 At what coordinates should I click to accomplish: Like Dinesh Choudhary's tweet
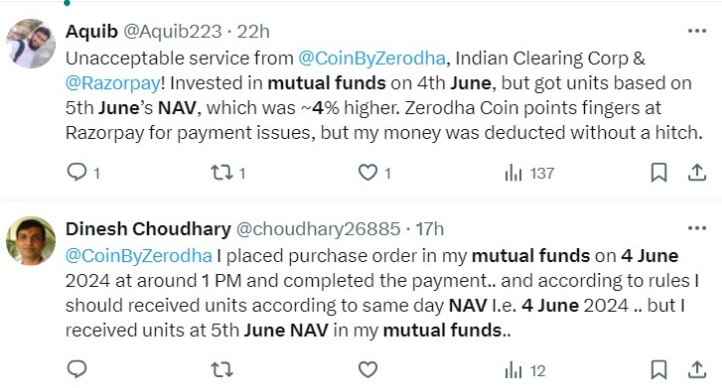click(x=368, y=370)
